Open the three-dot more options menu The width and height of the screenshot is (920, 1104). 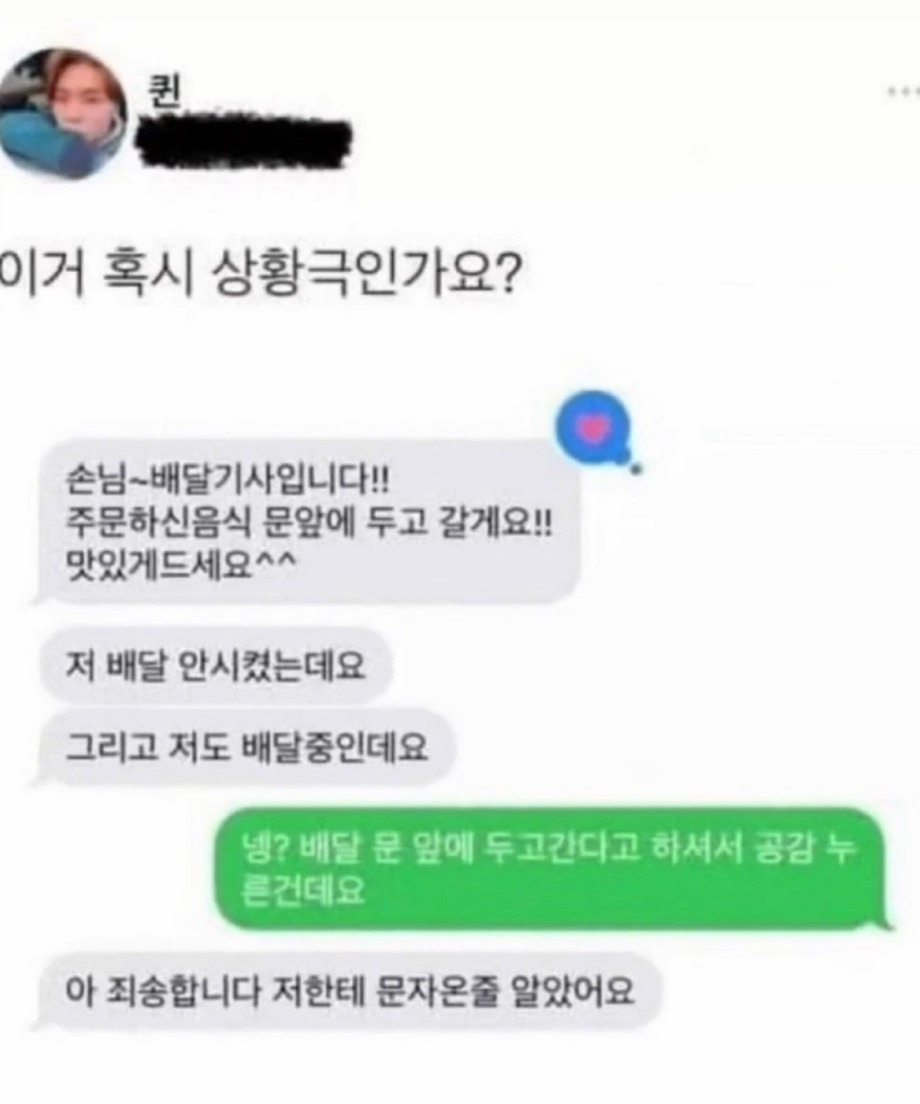[905, 90]
